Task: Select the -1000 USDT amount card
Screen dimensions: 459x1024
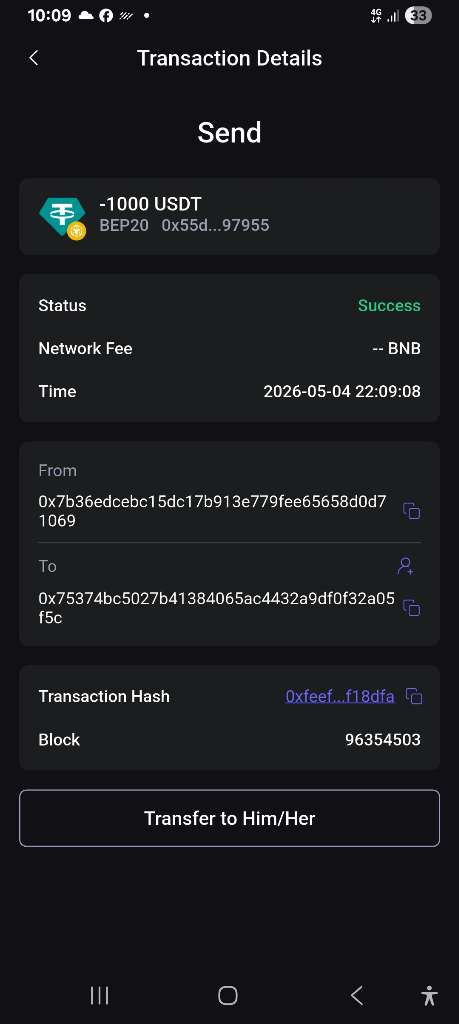Action: 229,216
